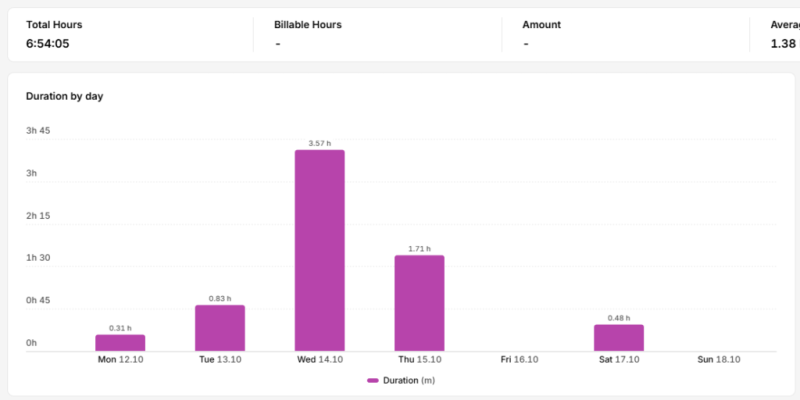Click the 2h 15 y-axis label
The image size is (800, 400).
click(38, 216)
